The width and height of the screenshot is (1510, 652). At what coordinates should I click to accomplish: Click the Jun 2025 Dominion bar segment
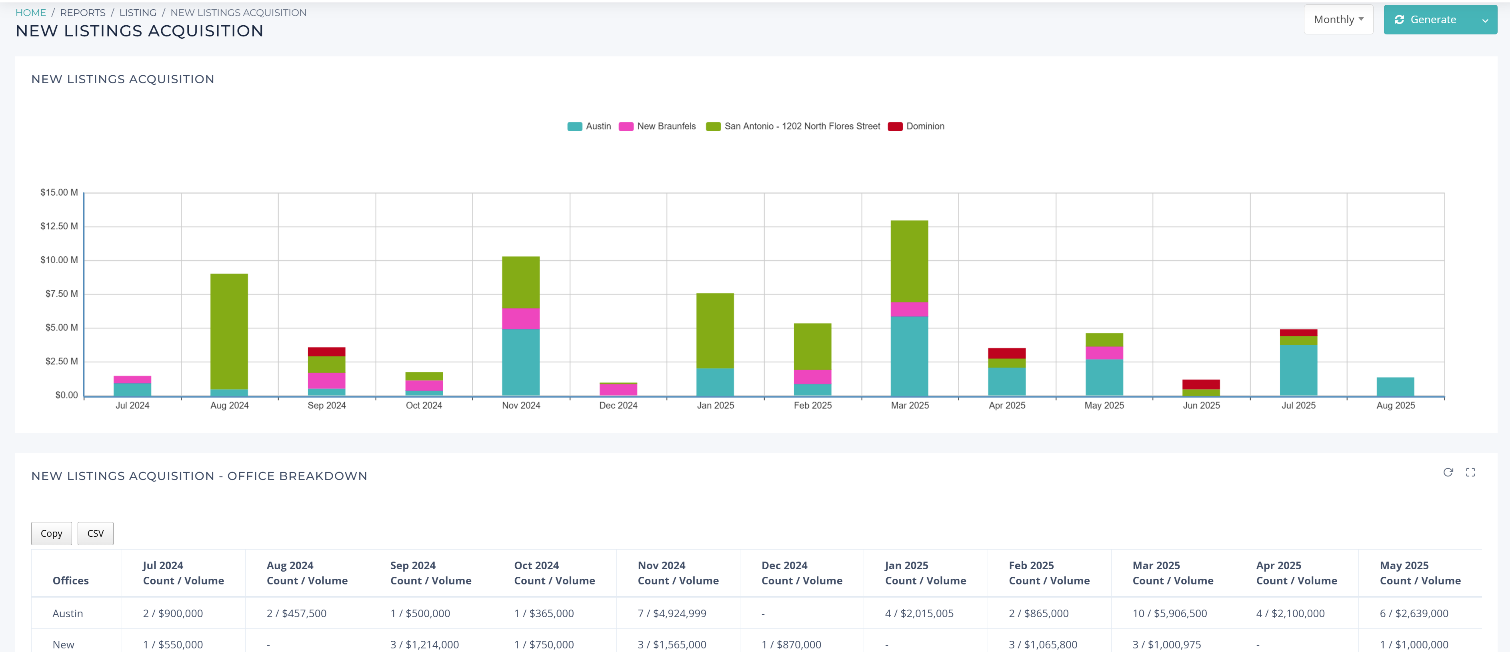point(1201,384)
